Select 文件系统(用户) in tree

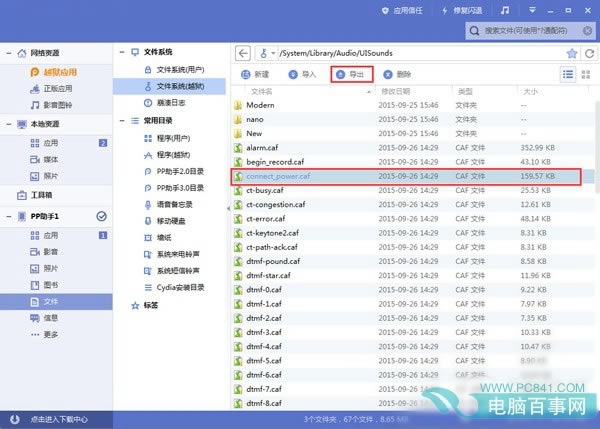(x=180, y=70)
